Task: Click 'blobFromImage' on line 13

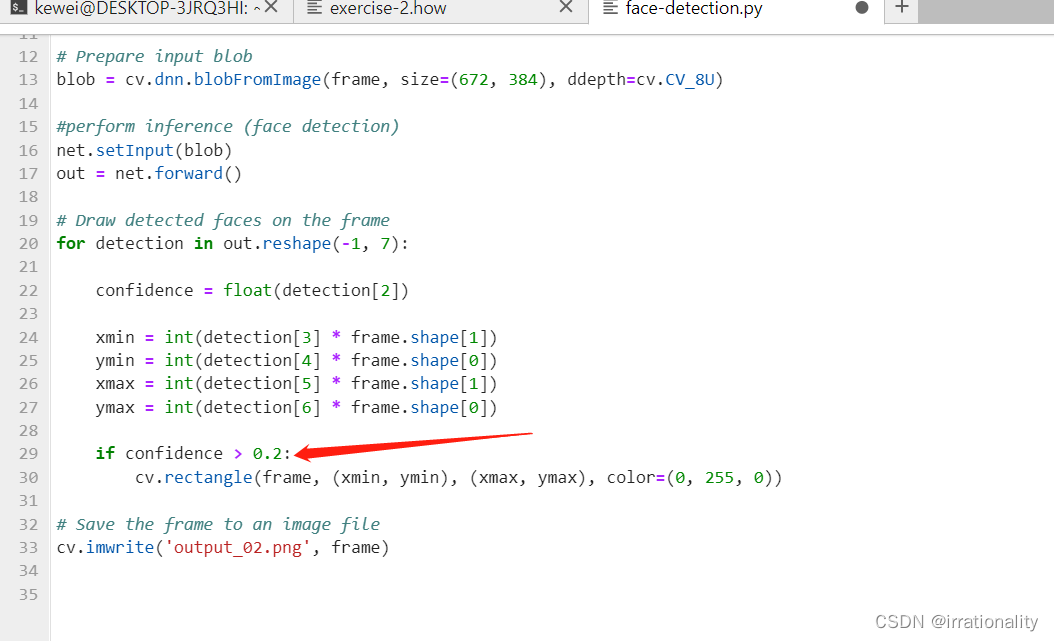Action: click(x=257, y=80)
